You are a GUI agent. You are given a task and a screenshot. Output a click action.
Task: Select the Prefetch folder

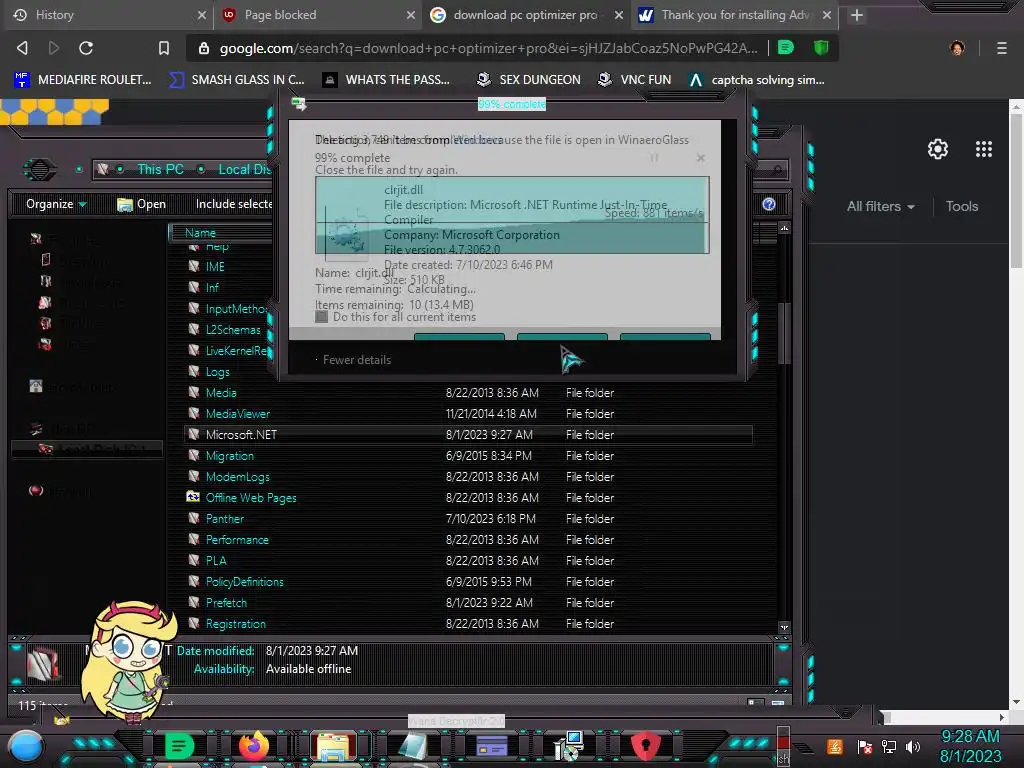226,603
